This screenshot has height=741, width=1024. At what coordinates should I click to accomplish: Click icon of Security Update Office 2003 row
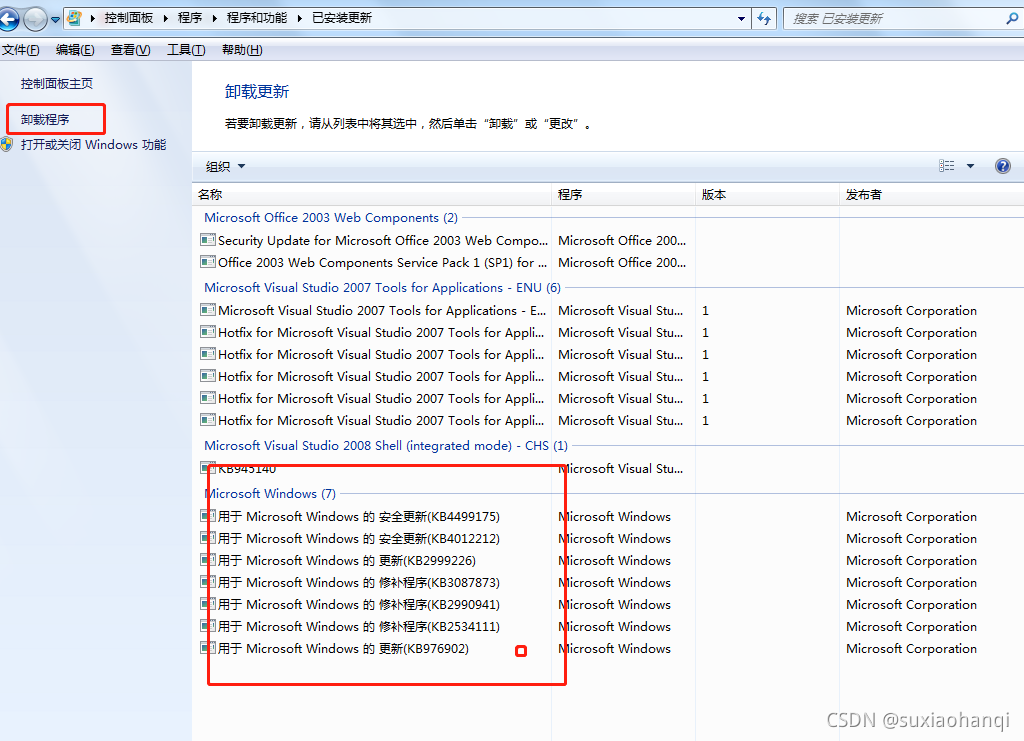[208, 240]
